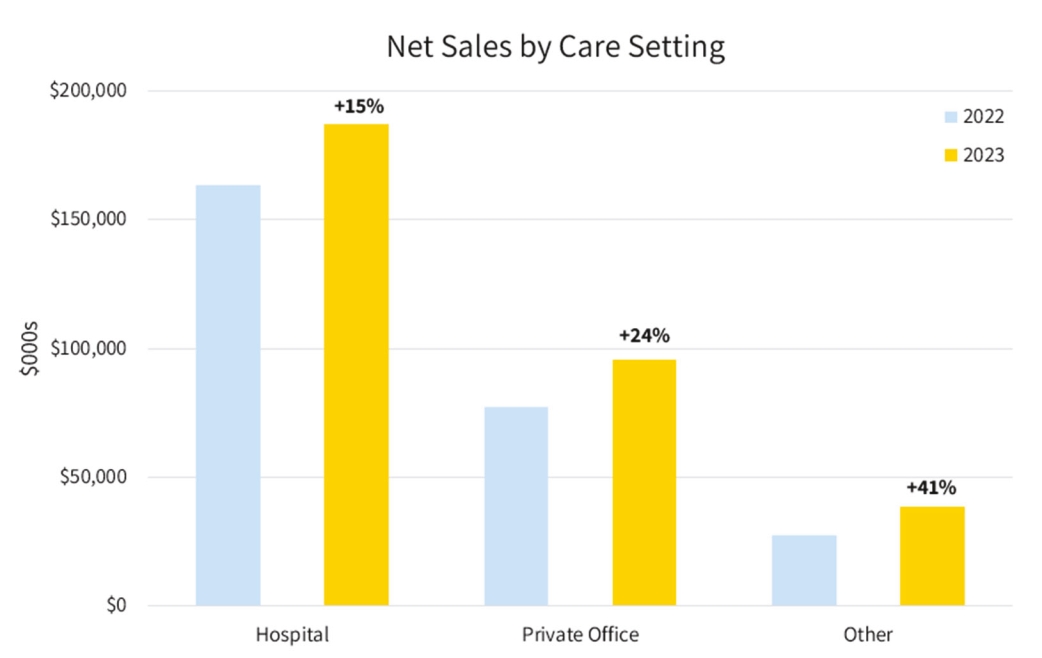Click the Other 2022 light blue bar

pos(804,570)
